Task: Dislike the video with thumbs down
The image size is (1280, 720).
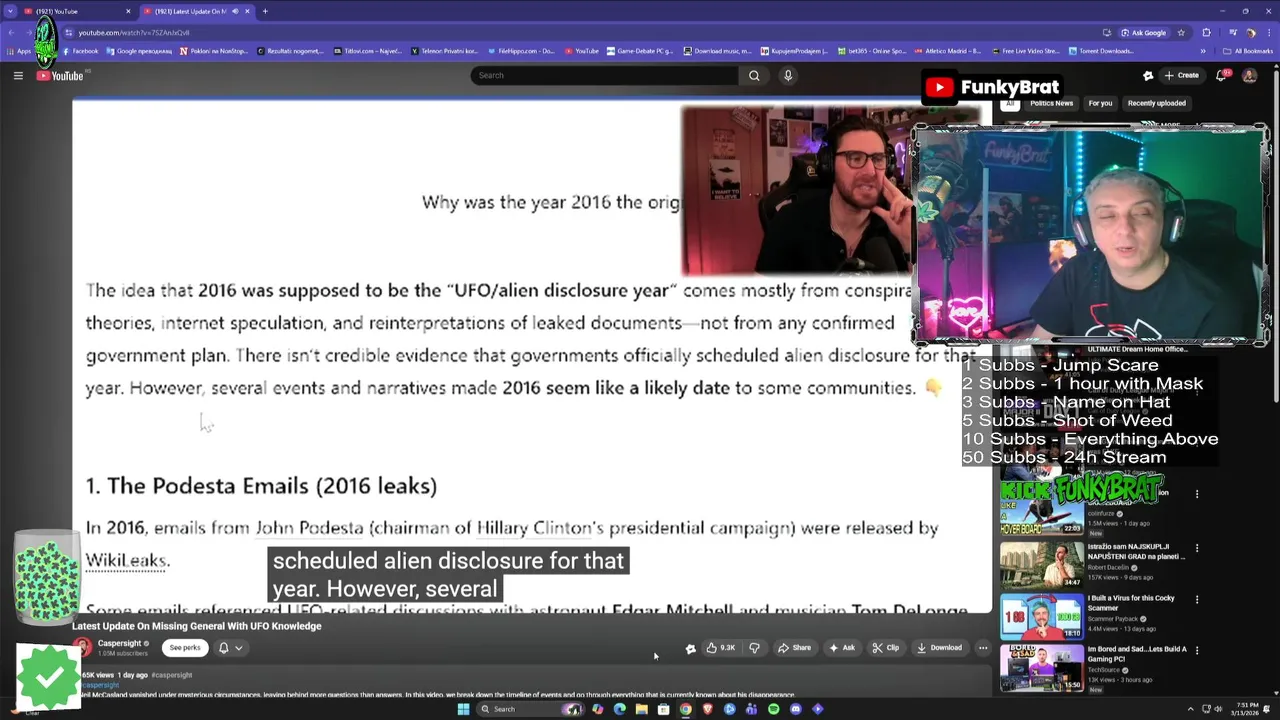Action: pyautogui.click(x=755, y=648)
